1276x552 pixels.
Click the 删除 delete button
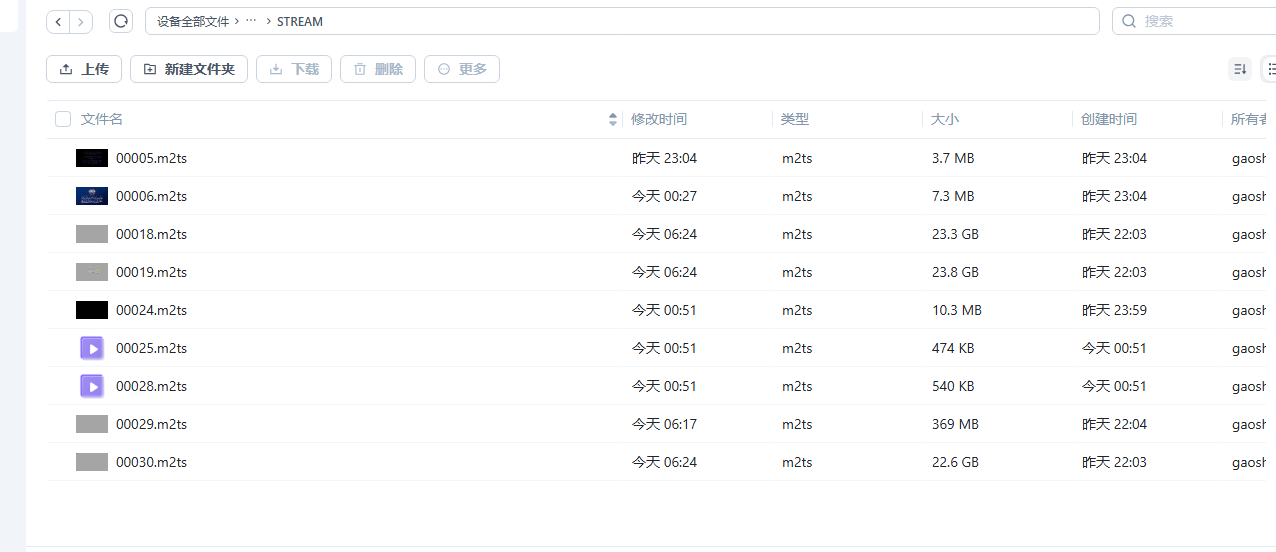pyautogui.click(x=378, y=69)
